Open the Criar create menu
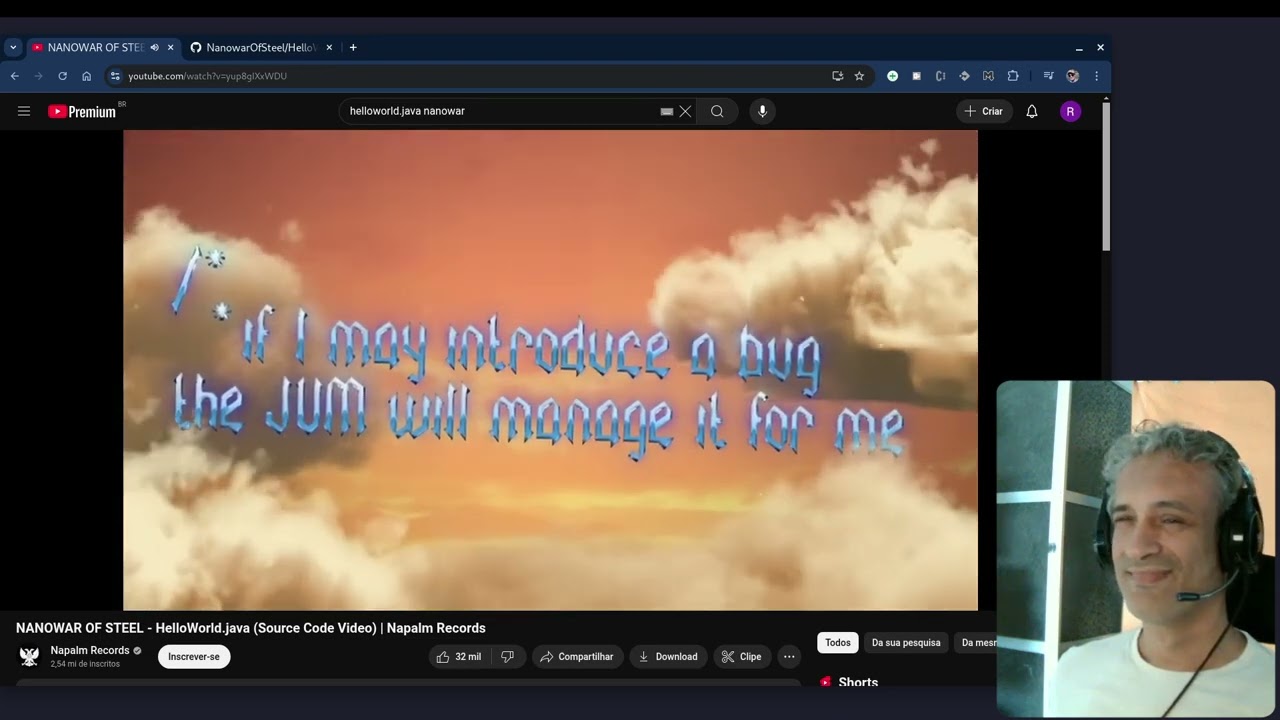Screen dimensions: 1280x720 [983, 111]
